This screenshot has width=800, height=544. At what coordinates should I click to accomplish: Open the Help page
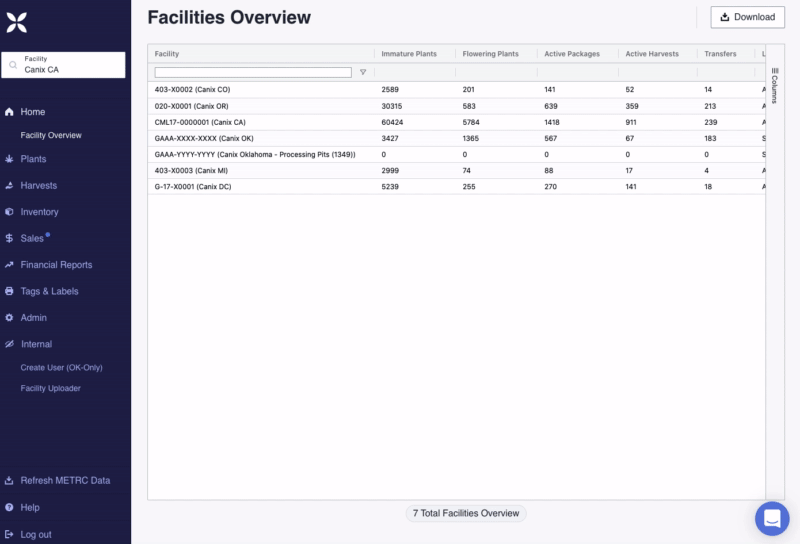point(30,507)
